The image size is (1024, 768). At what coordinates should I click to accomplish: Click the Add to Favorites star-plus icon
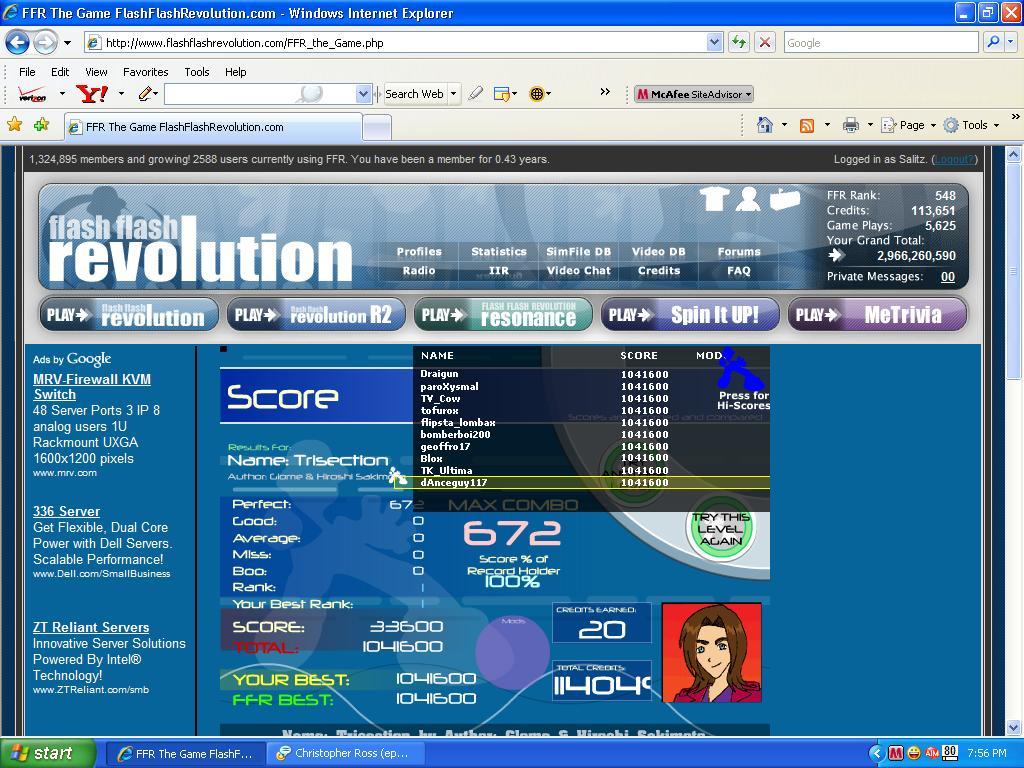point(41,123)
